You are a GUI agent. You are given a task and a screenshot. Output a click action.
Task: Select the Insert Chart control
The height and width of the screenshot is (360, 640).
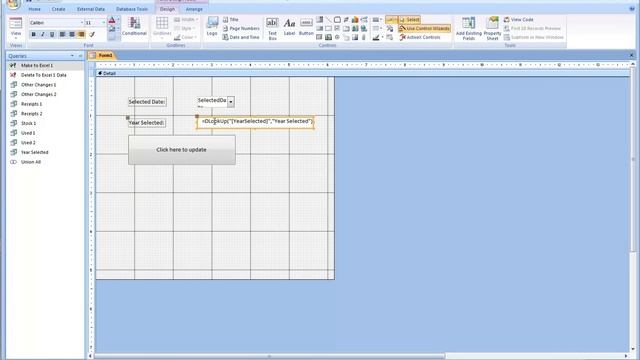pos(355,20)
